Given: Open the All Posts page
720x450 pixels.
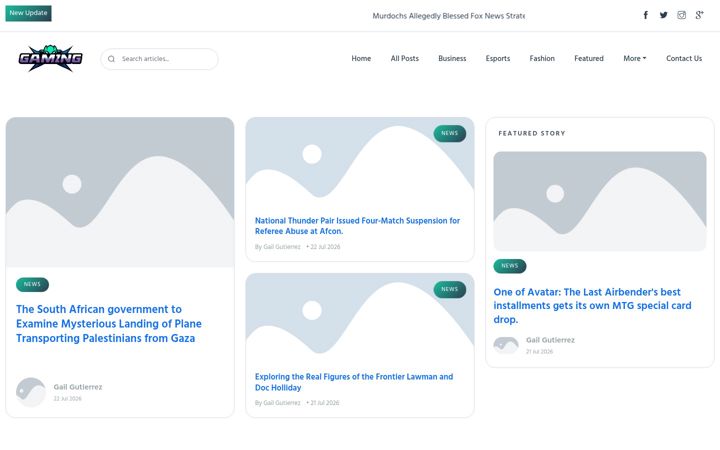Looking at the screenshot, I should click(405, 58).
